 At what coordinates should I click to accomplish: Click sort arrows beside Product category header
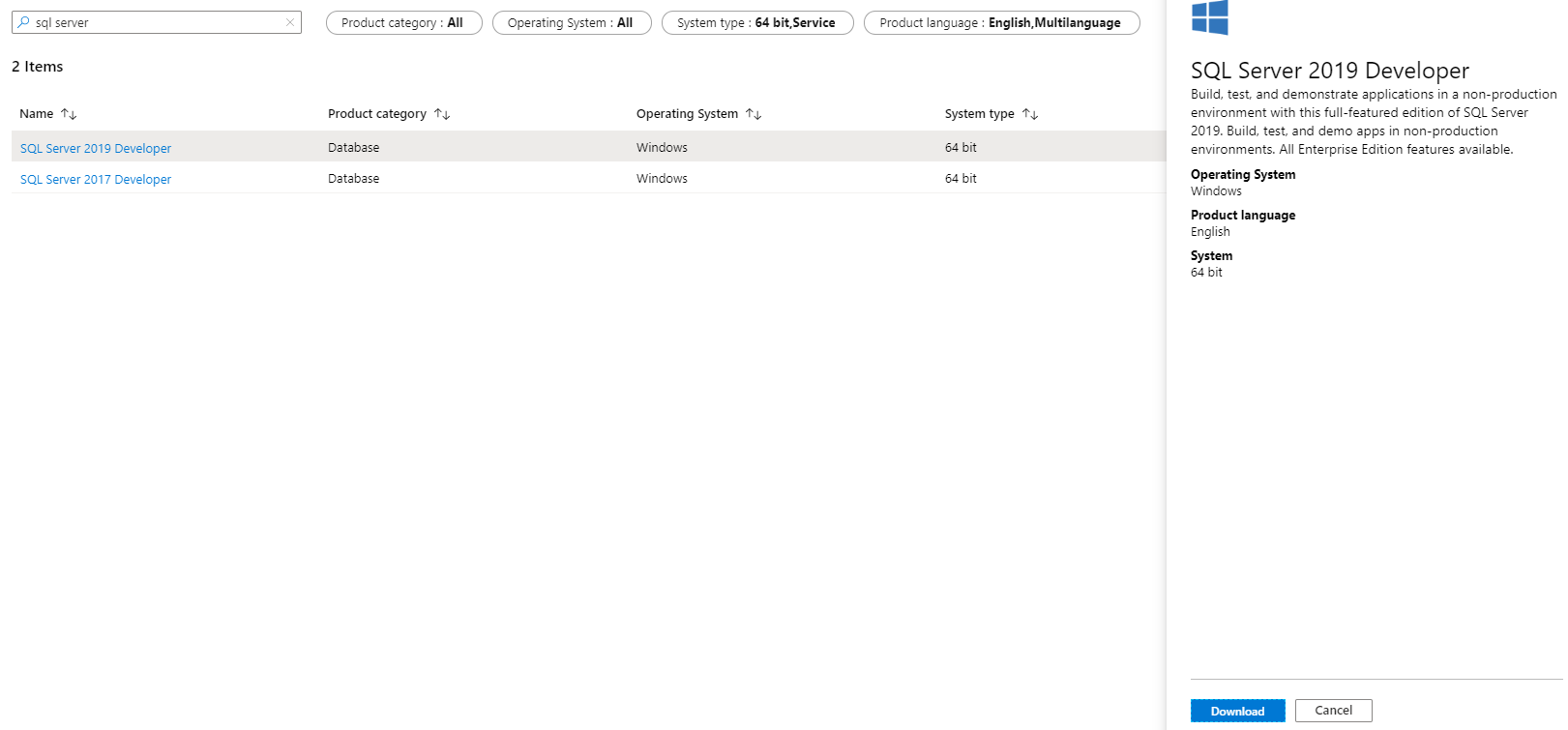(442, 114)
